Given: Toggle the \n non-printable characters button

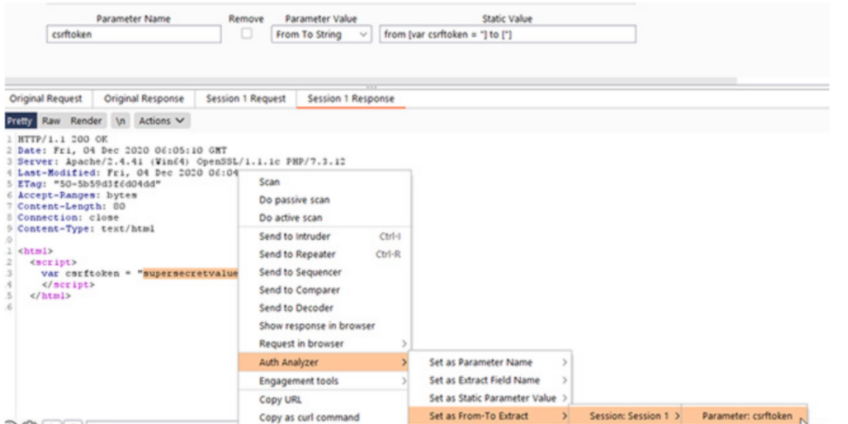Looking at the screenshot, I should pos(121,121).
